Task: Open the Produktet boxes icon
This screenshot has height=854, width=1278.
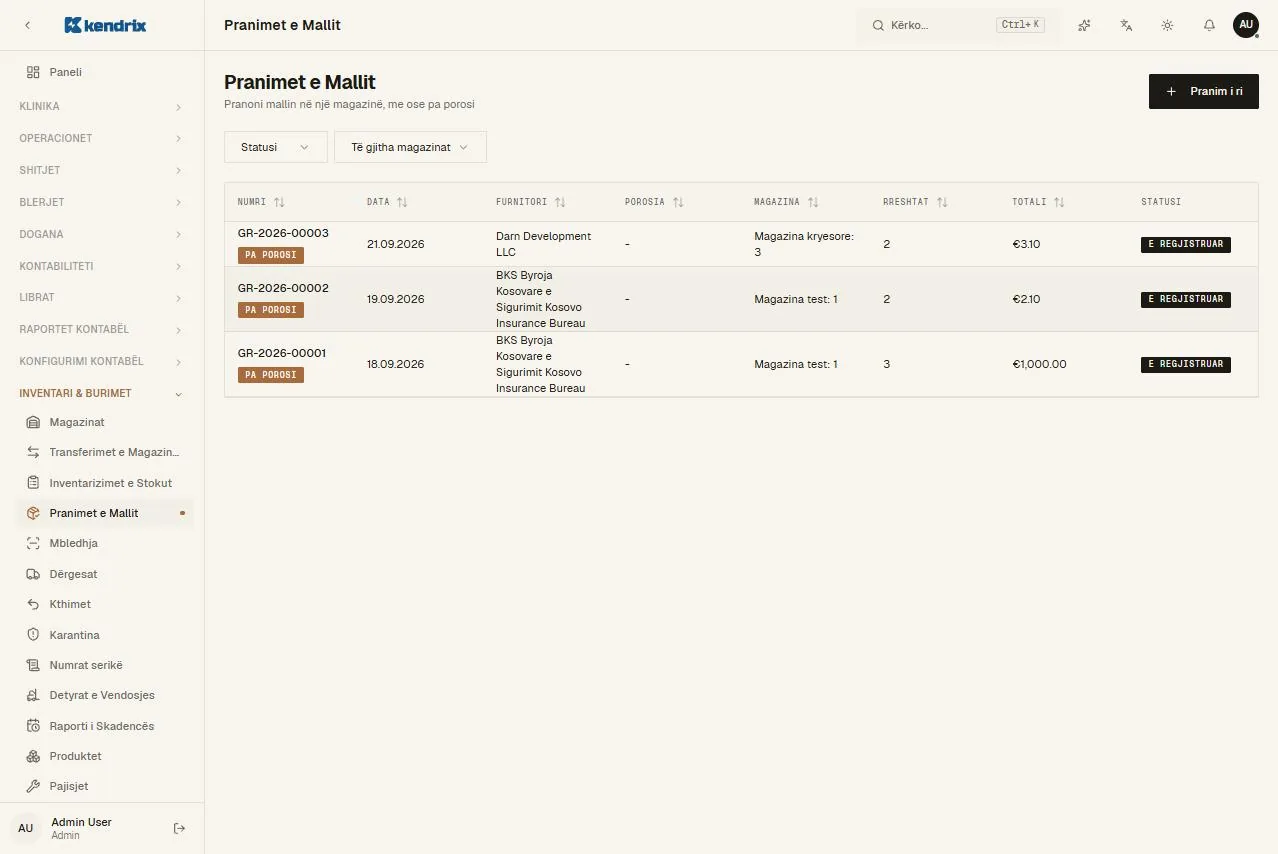Action: [x=33, y=756]
